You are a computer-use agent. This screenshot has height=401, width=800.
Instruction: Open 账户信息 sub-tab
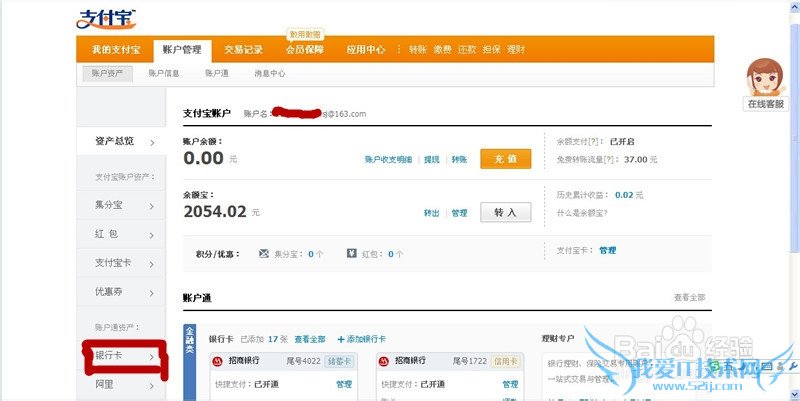coord(164,73)
